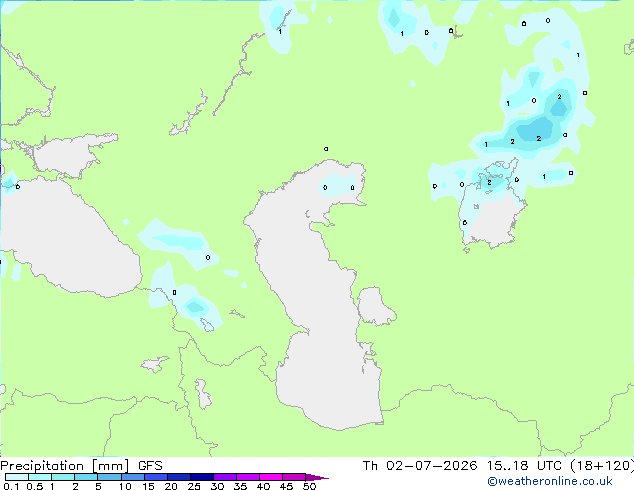Click the legend swatch between 0.1 and 0.5

coord(17,477)
